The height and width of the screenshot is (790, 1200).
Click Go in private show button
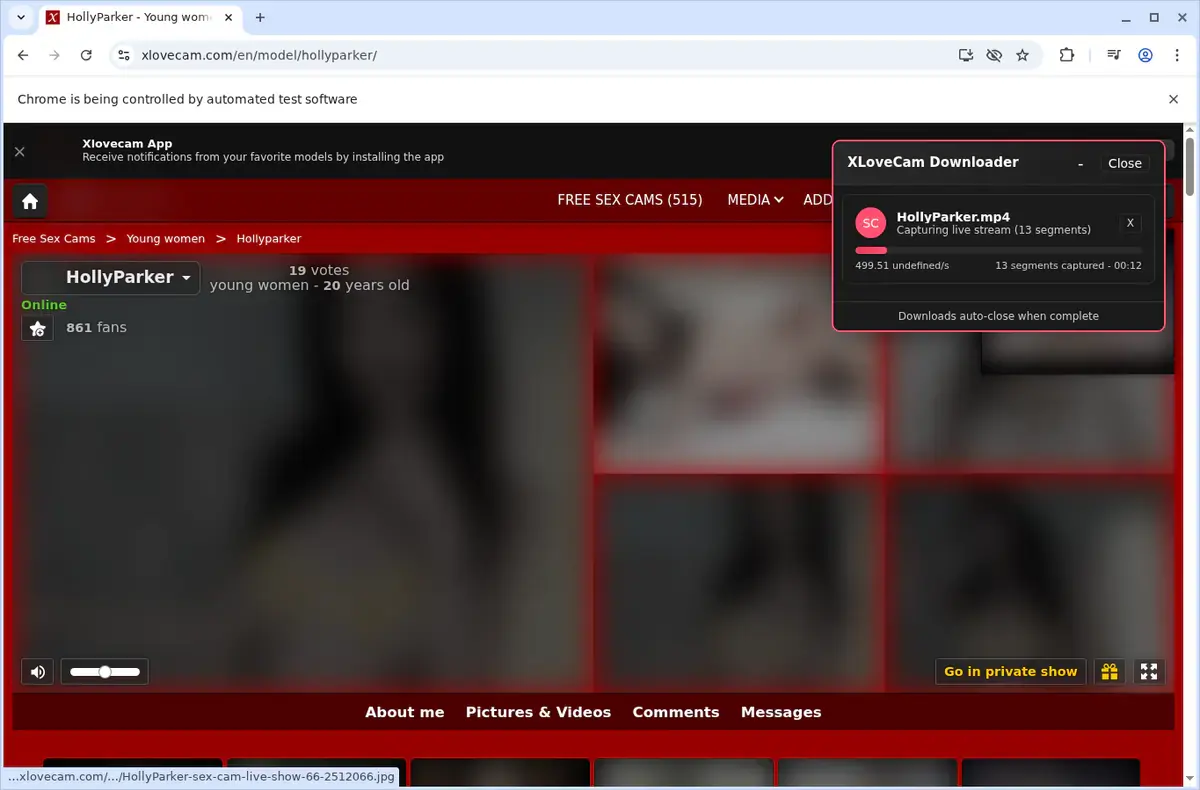tap(1010, 671)
